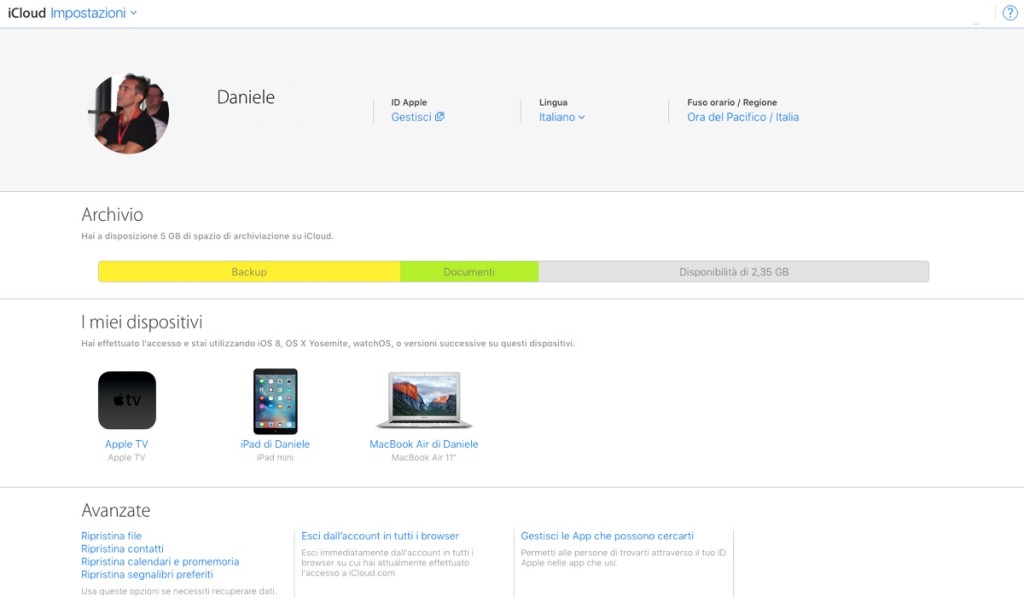Image resolution: width=1024 pixels, height=603 pixels.
Task: Click Daniele's profile photo
Action: click(128, 113)
